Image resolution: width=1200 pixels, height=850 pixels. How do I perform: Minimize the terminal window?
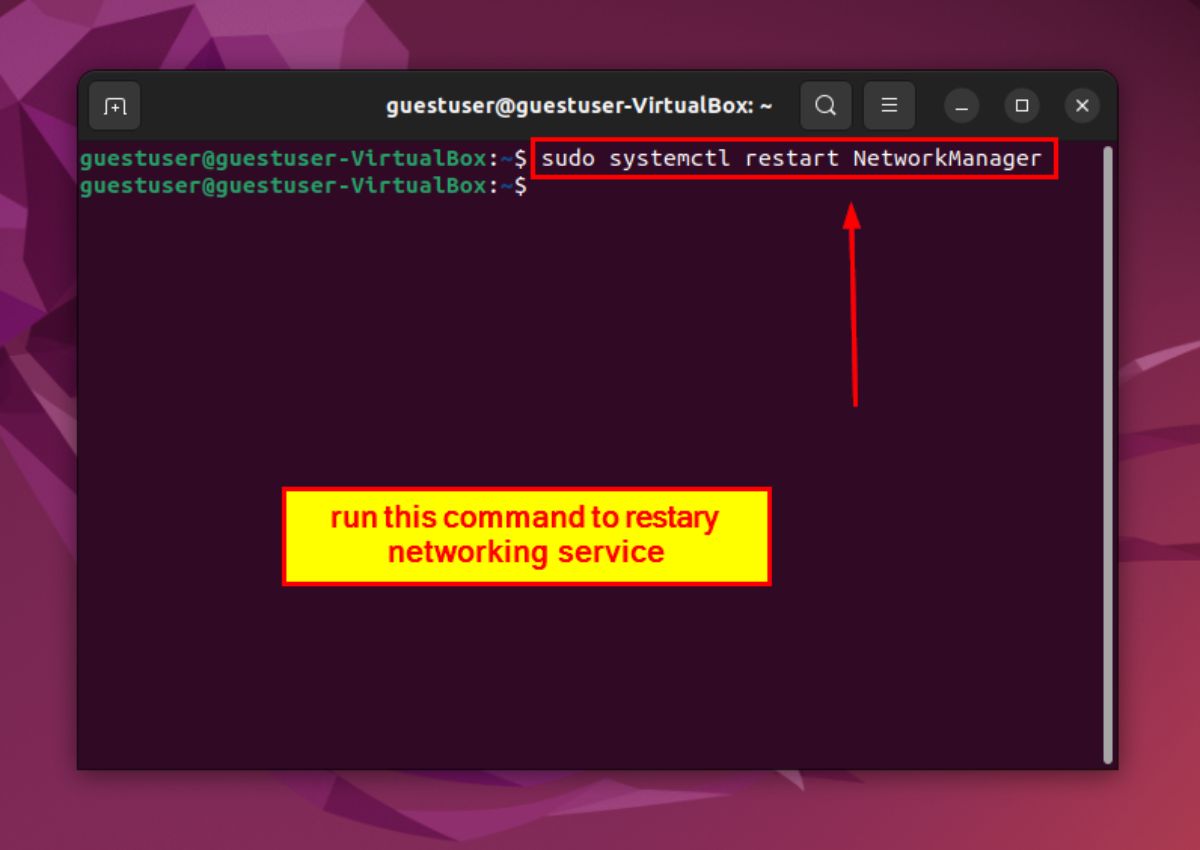(x=962, y=106)
